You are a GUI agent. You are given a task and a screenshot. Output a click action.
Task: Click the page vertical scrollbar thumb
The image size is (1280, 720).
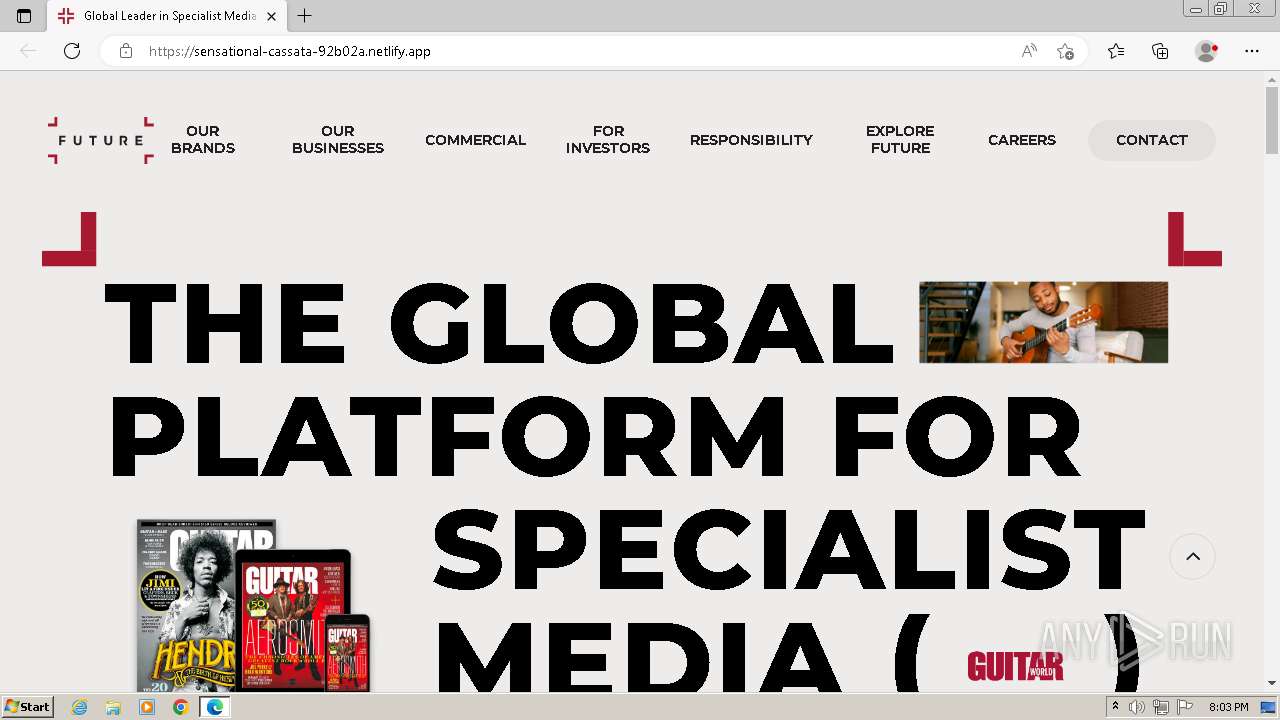pyautogui.click(x=1272, y=120)
